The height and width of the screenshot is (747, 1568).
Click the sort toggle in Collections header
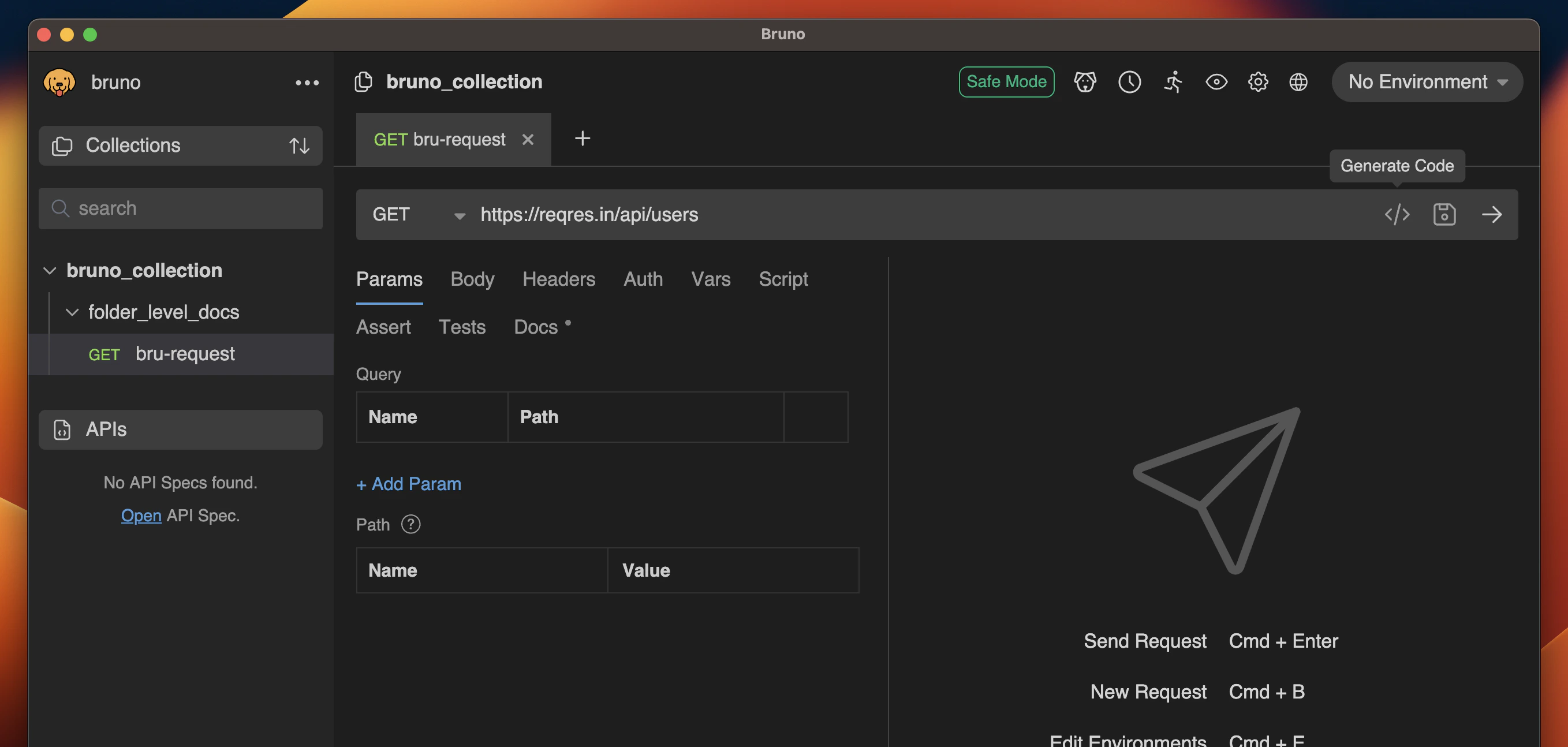299,145
